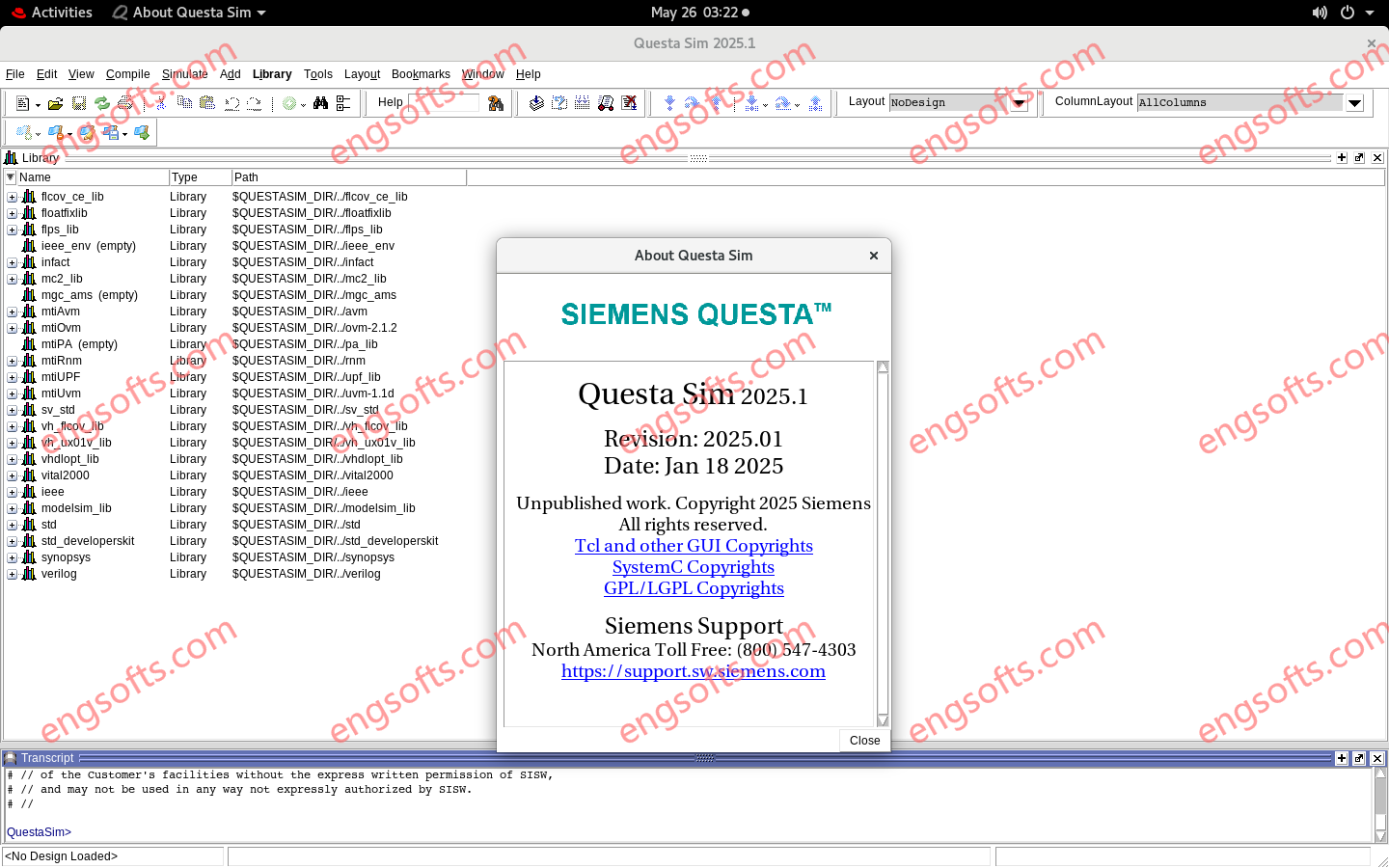Image resolution: width=1389 pixels, height=868 pixels.
Task: Click into the Help search input field
Action: tap(444, 102)
